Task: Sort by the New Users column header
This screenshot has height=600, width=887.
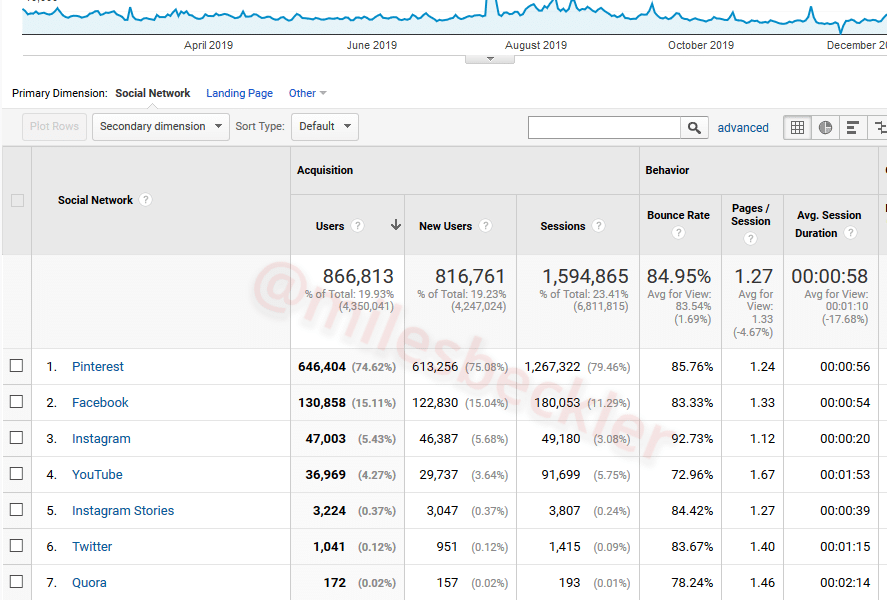Action: click(445, 226)
